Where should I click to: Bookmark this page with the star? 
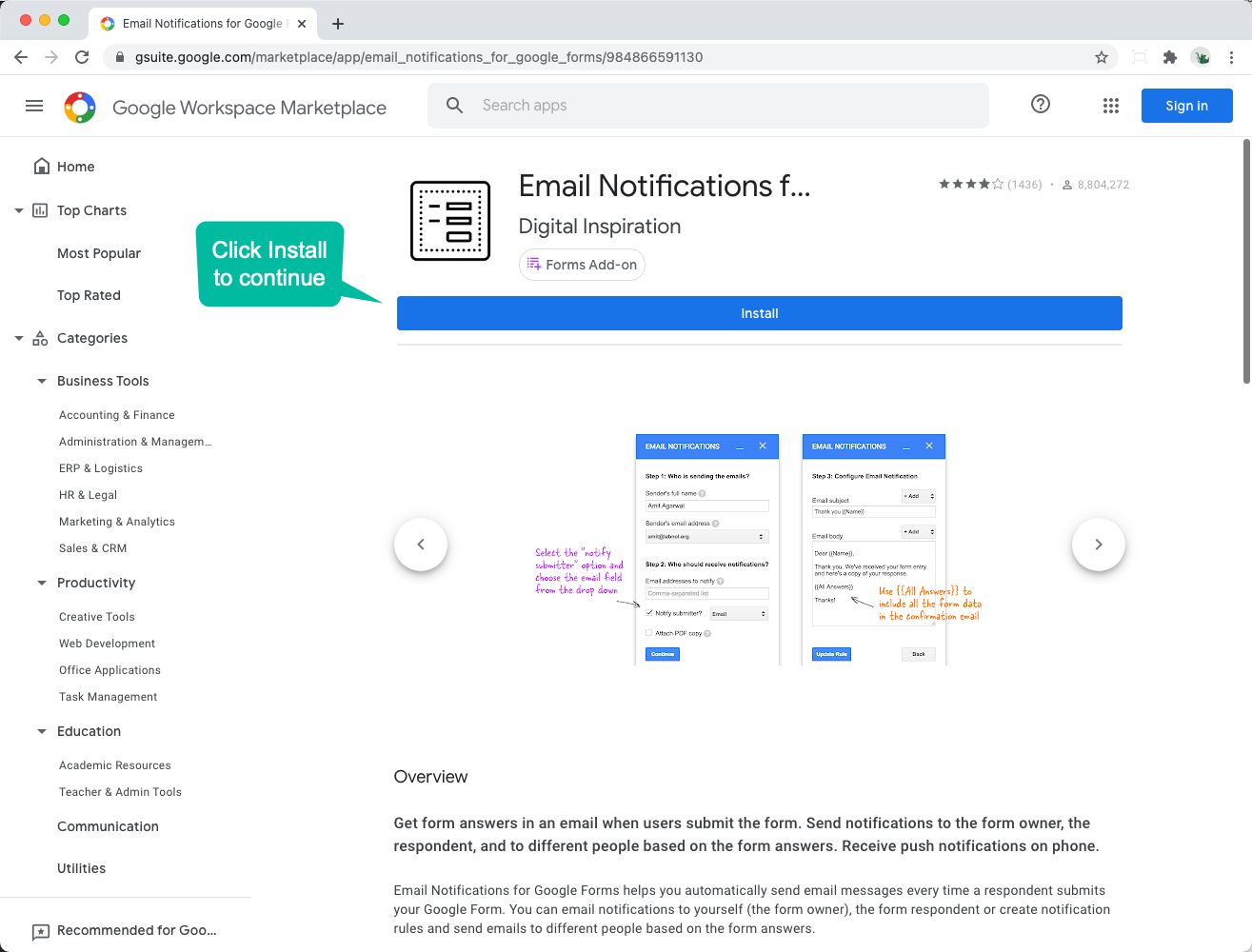(x=1102, y=57)
